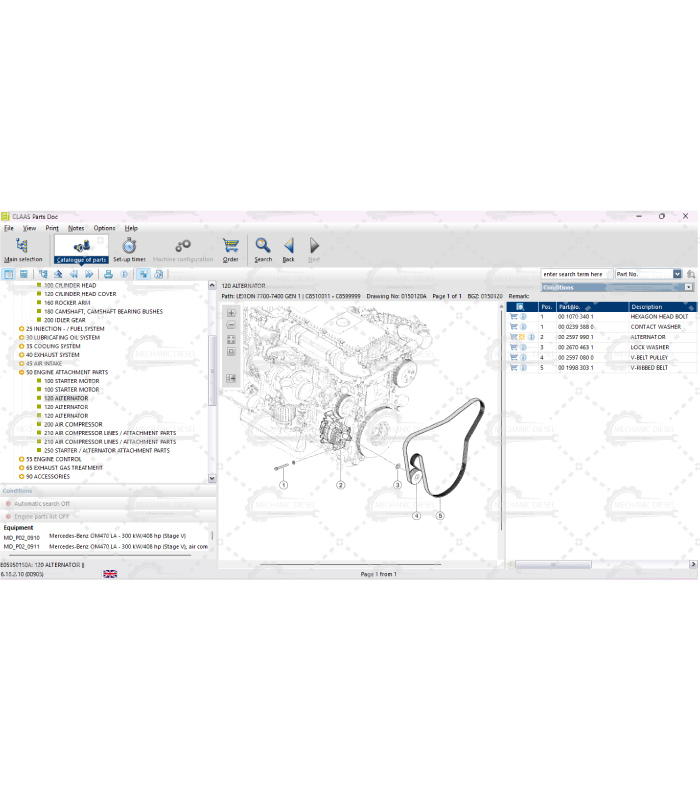Click the print icon in secondary toolbar
The image size is (700, 800).
pos(108,274)
